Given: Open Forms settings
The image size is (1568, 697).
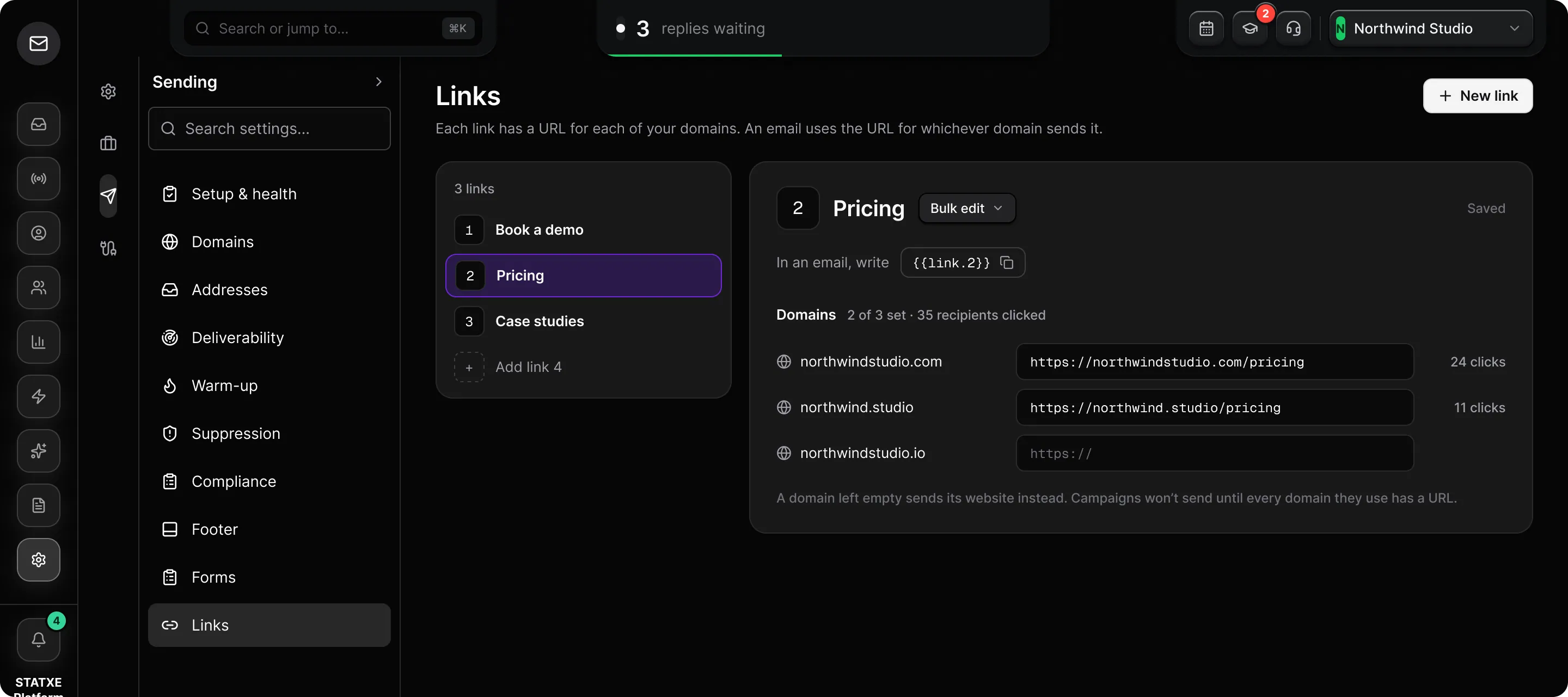Looking at the screenshot, I should (x=269, y=578).
